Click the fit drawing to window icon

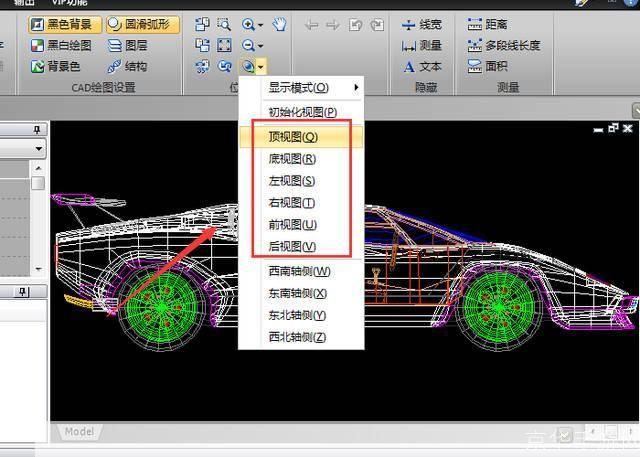click(202, 24)
